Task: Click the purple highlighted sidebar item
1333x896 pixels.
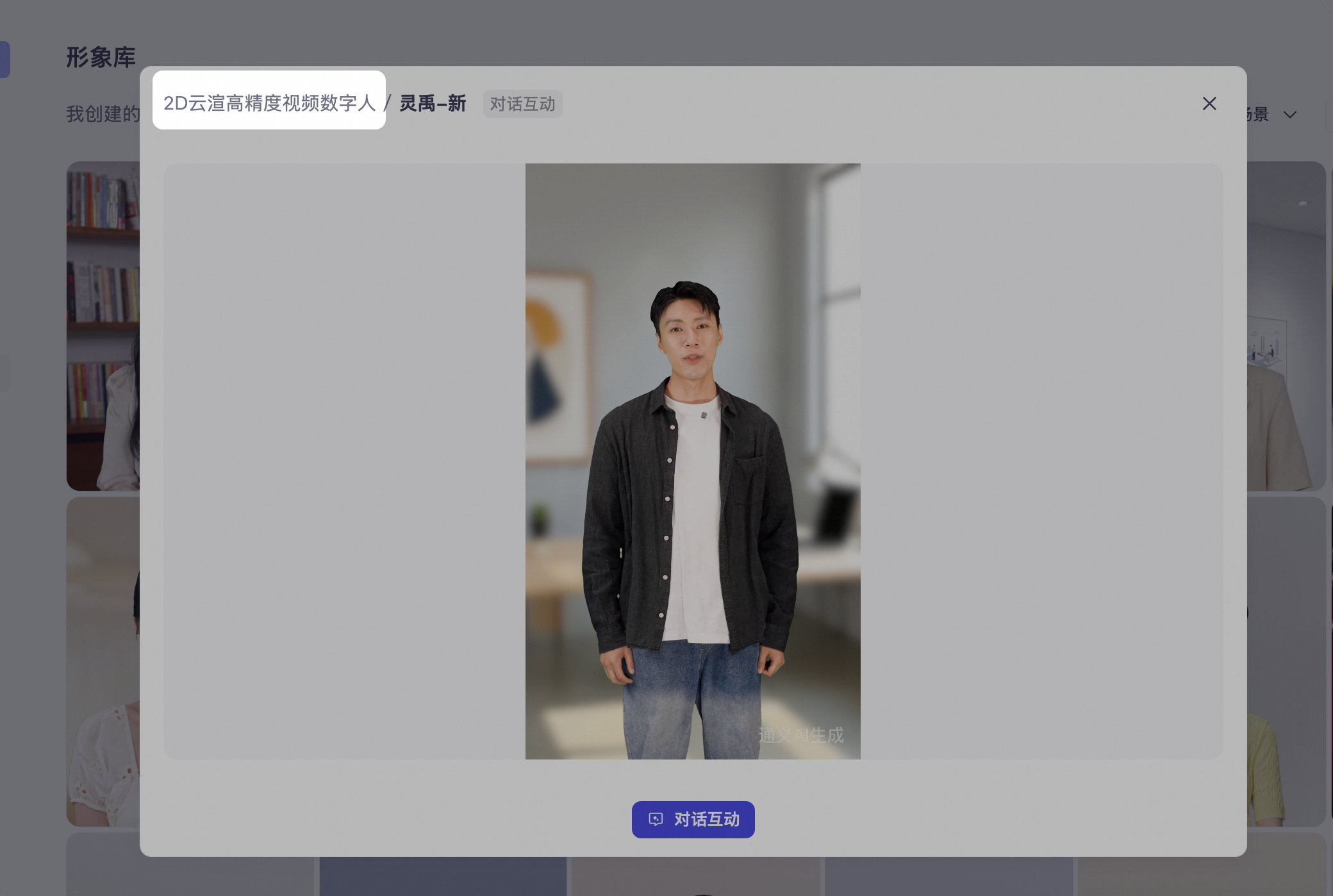Action: point(4,60)
